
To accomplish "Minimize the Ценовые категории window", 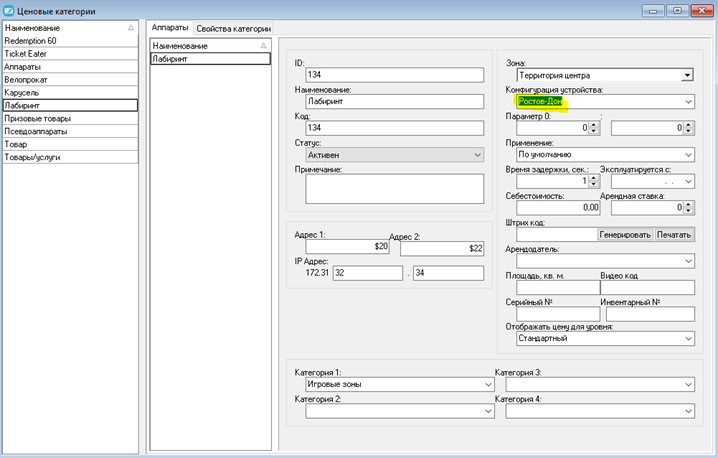I will [653, 11].
